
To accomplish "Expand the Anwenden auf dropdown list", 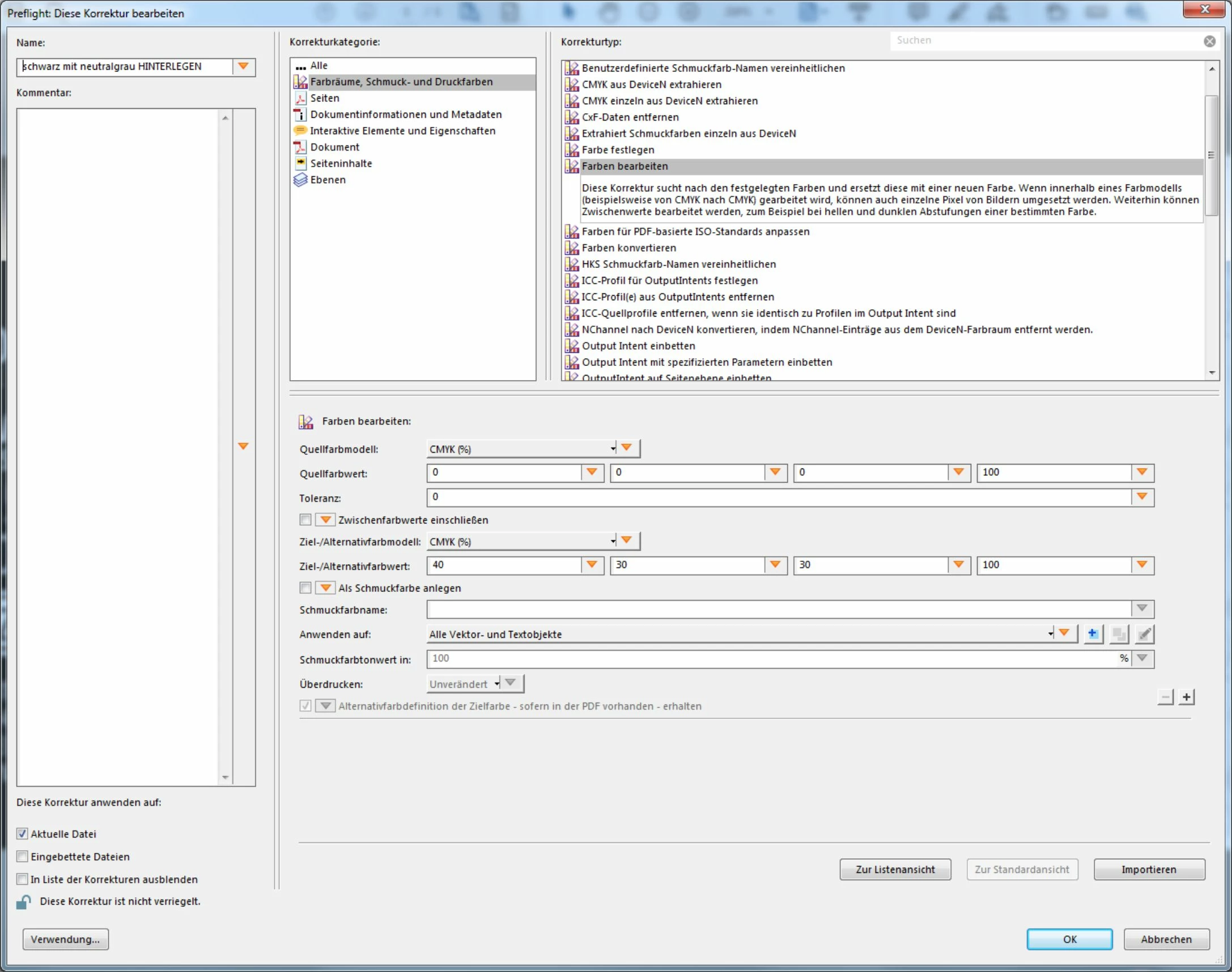I will click(x=740, y=634).
